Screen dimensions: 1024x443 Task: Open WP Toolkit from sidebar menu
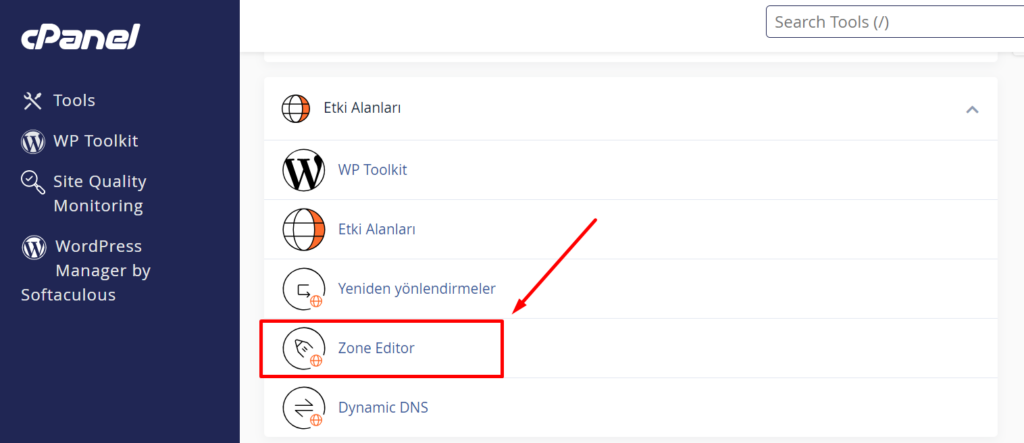pos(96,141)
